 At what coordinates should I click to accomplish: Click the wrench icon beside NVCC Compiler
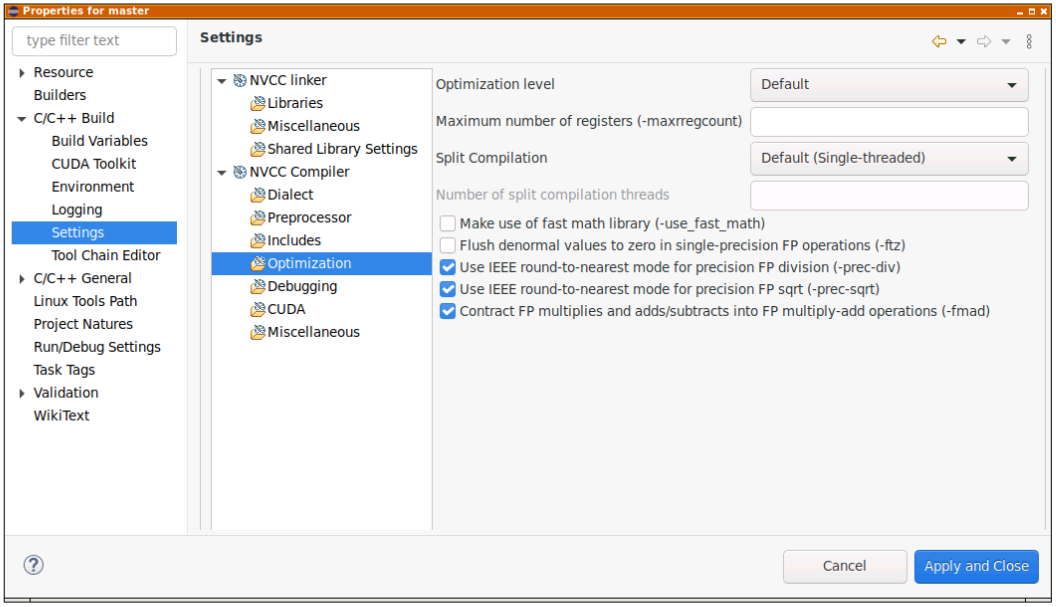[x=239, y=171]
